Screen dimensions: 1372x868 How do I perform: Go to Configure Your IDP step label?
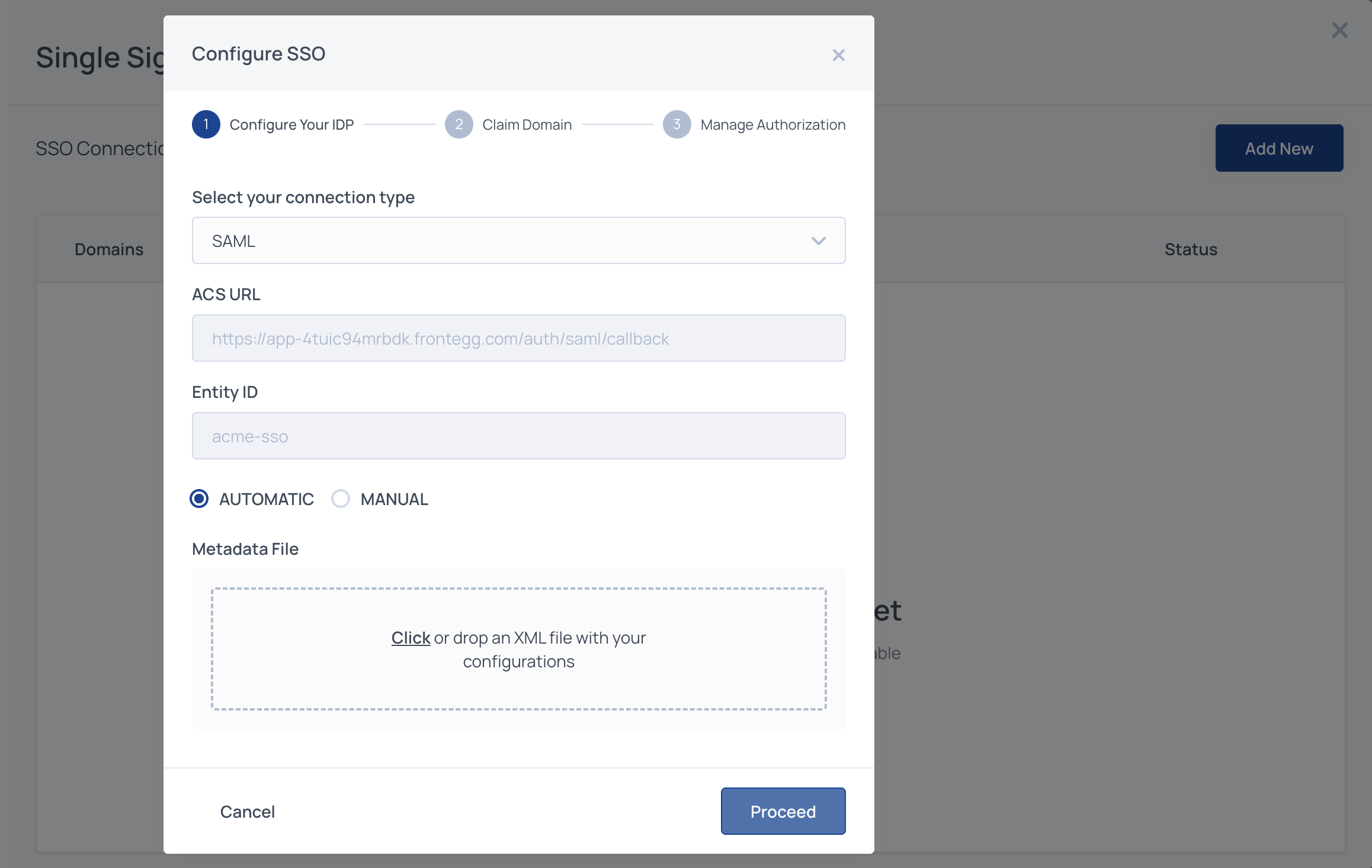pos(291,125)
